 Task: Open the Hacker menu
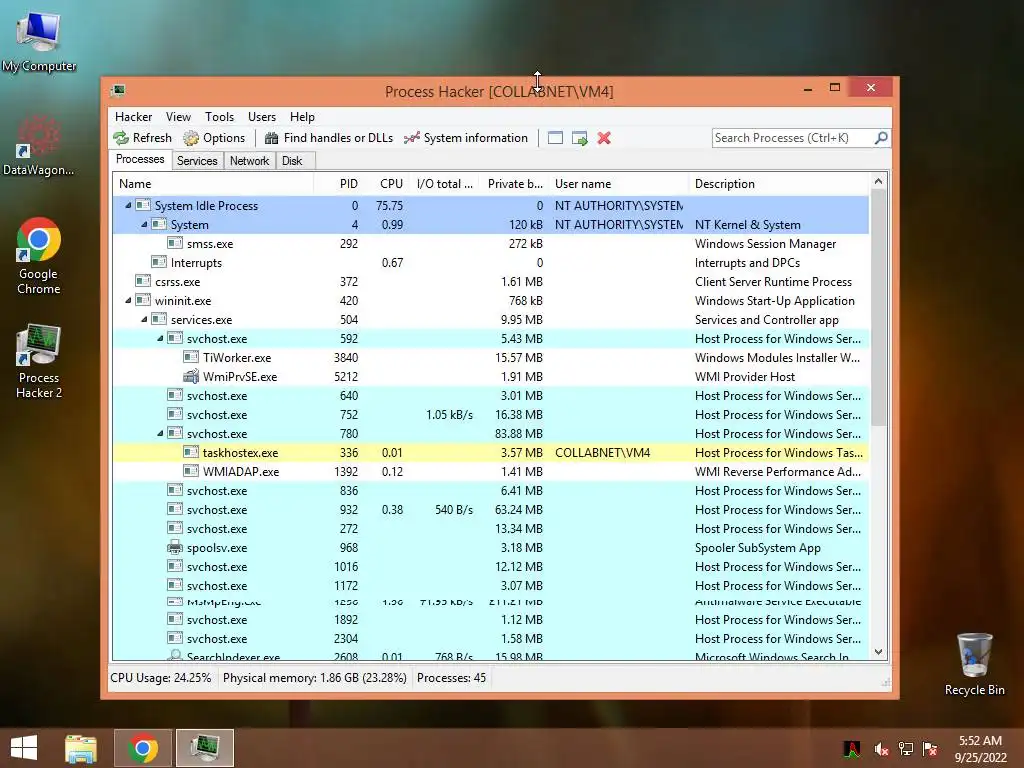[133, 117]
